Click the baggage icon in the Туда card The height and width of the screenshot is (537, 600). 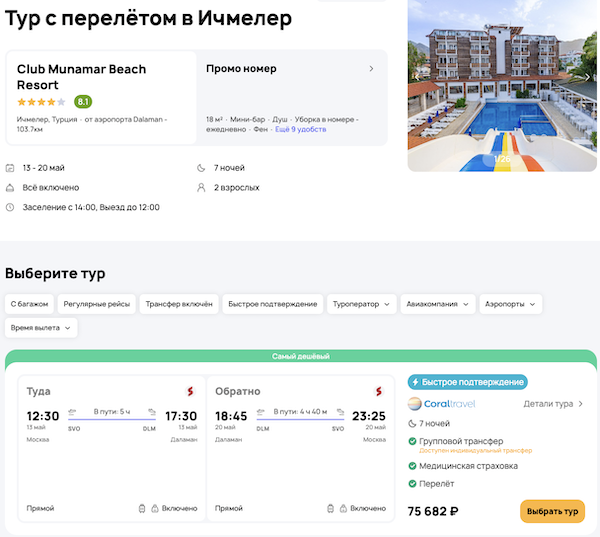[x=142, y=508]
